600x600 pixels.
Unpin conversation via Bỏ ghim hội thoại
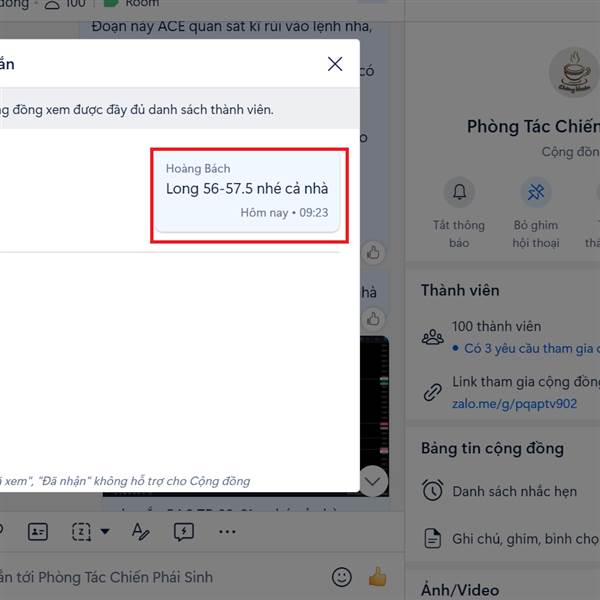[536, 192]
